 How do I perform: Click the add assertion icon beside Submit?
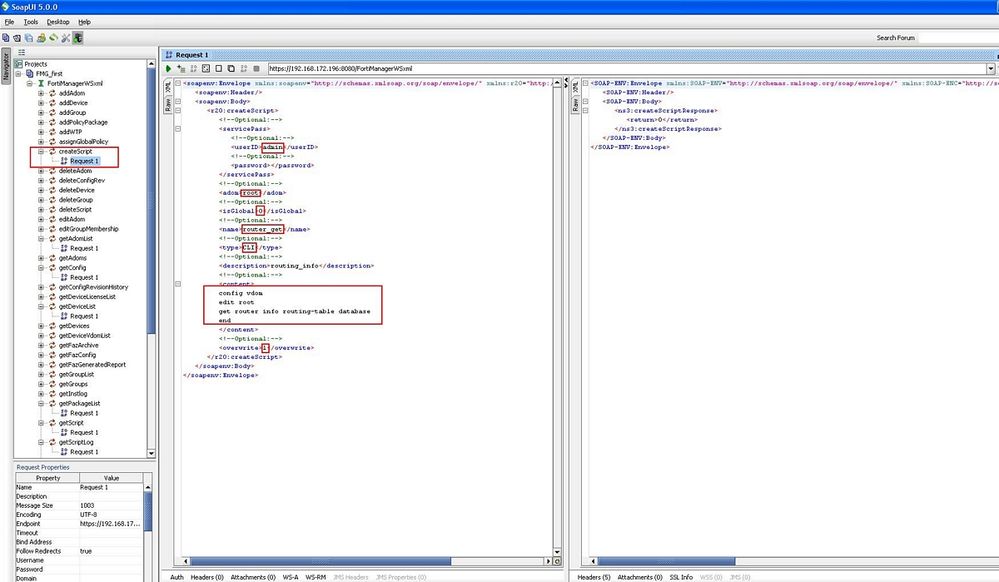[x=181, y=68]
